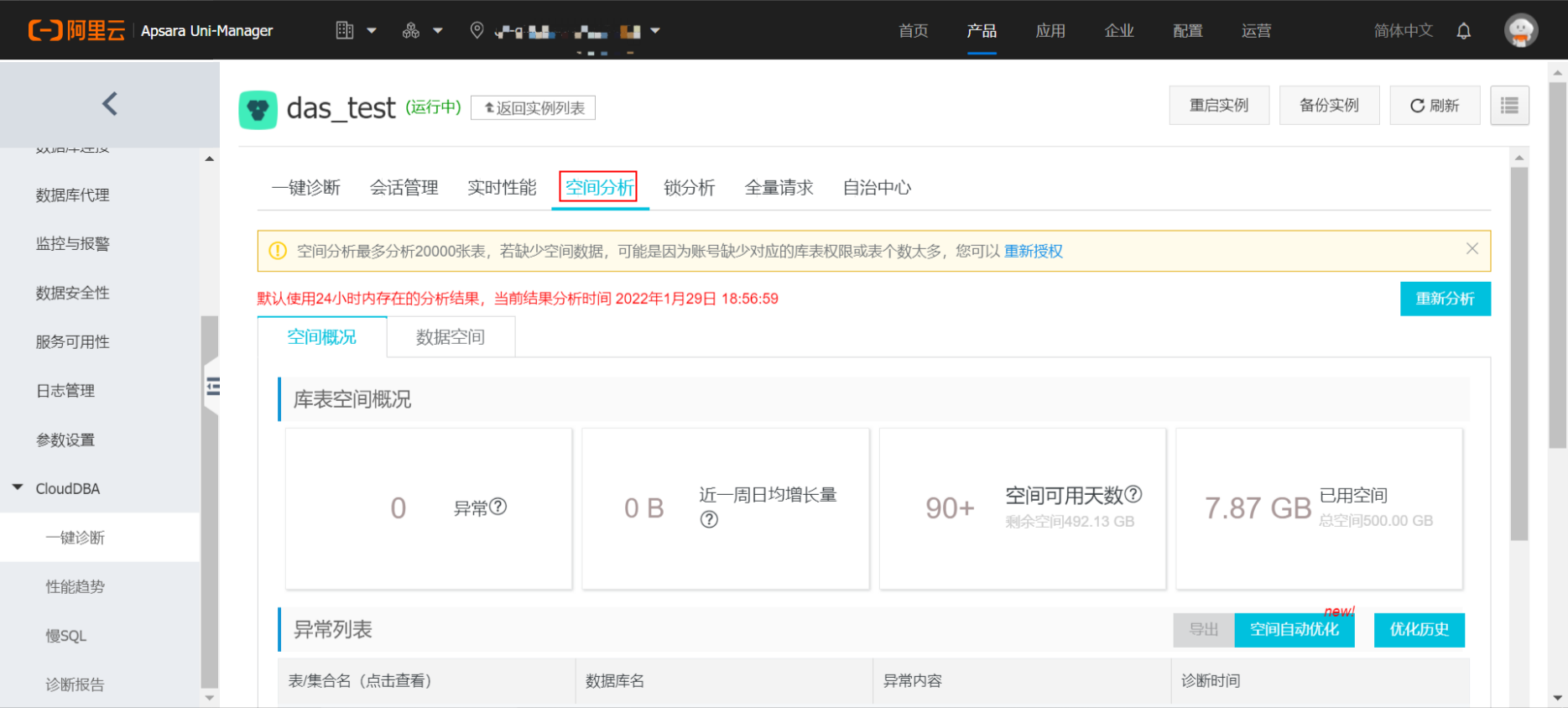The image size is (1568, 708).
Task: Open 企业 in top navigation
Action: click(1119, 31)
